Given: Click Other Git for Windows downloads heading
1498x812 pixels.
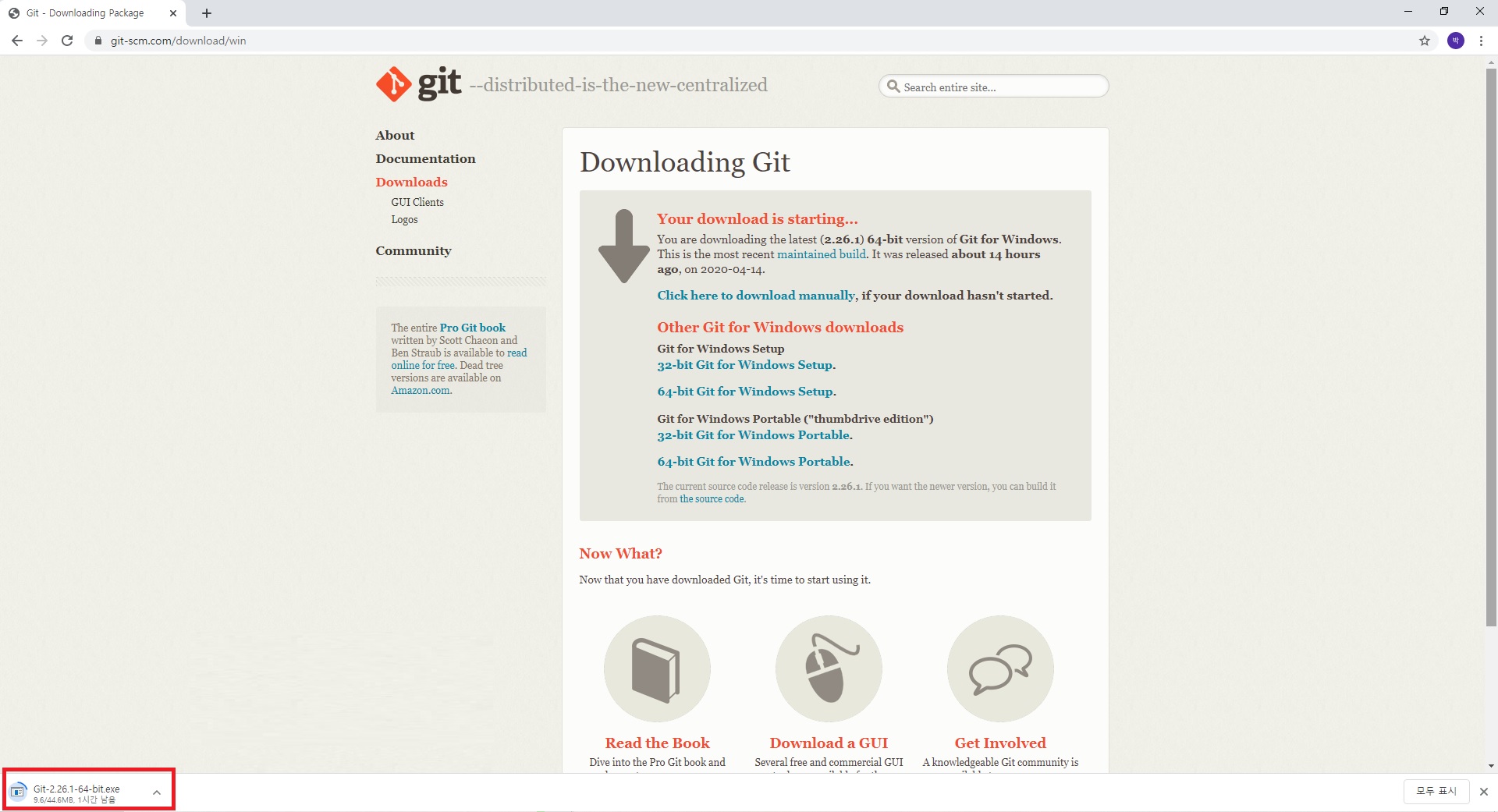Looking at the screenshot, I should pos(780,328).
